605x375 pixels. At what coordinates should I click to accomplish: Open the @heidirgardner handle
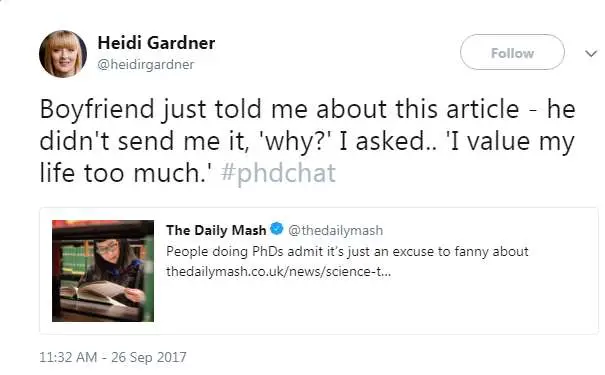click(x=145, y=64)
